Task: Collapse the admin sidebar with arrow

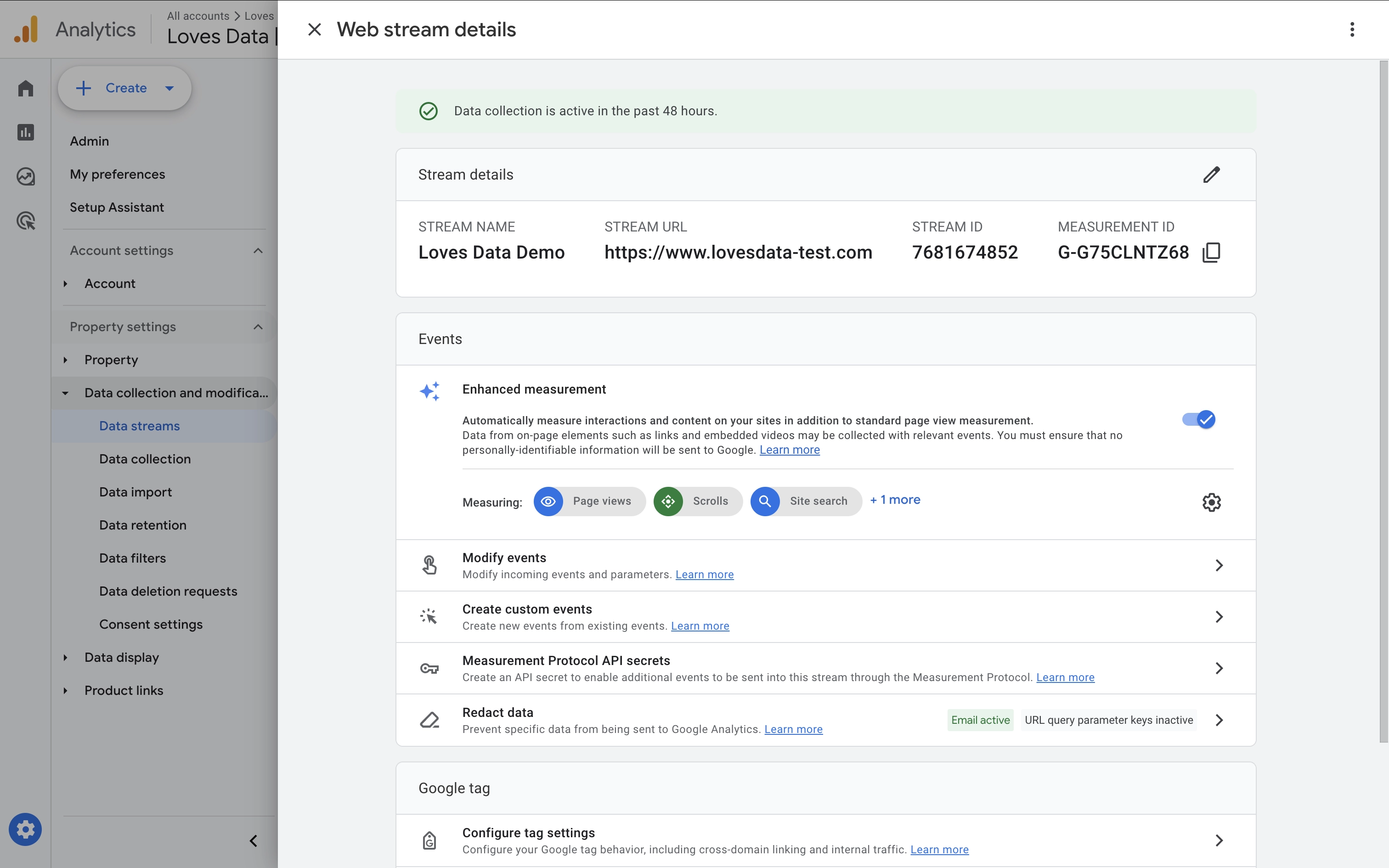Action: (x=253, y=841)
